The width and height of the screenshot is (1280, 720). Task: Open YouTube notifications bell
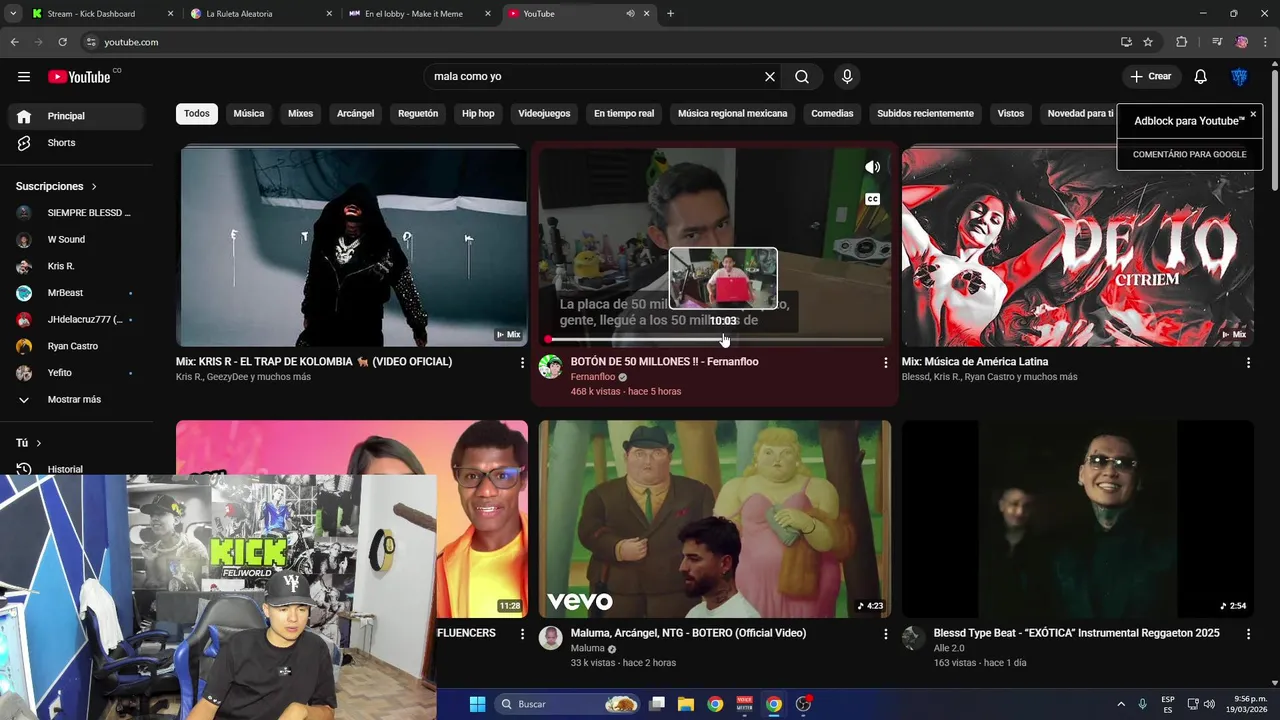[x=1200, y=77]
